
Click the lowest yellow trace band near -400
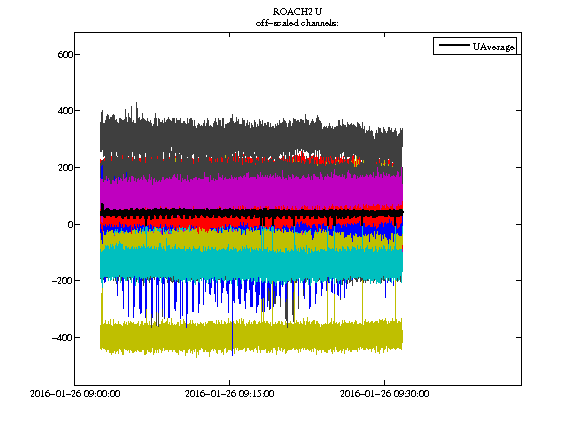pos(251,336)
